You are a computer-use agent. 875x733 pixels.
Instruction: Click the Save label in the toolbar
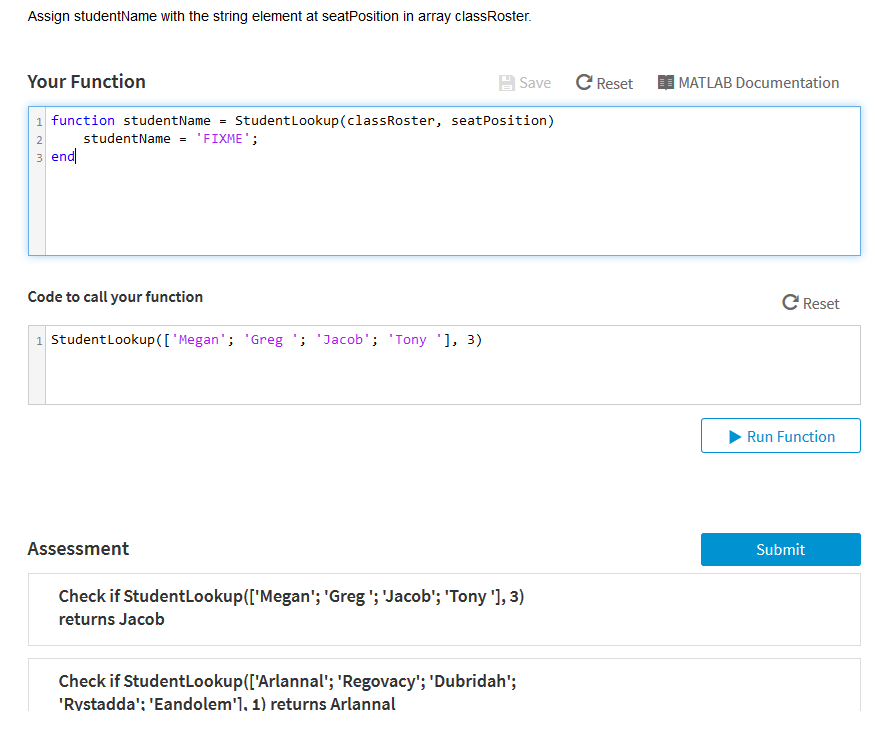[535, 82]
